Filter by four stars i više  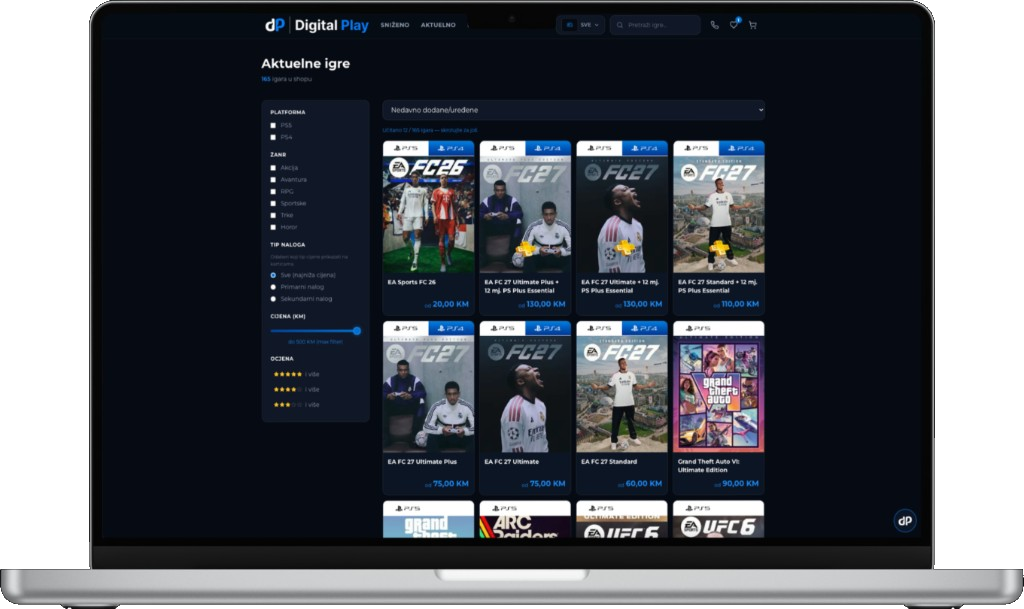[296, 389]
